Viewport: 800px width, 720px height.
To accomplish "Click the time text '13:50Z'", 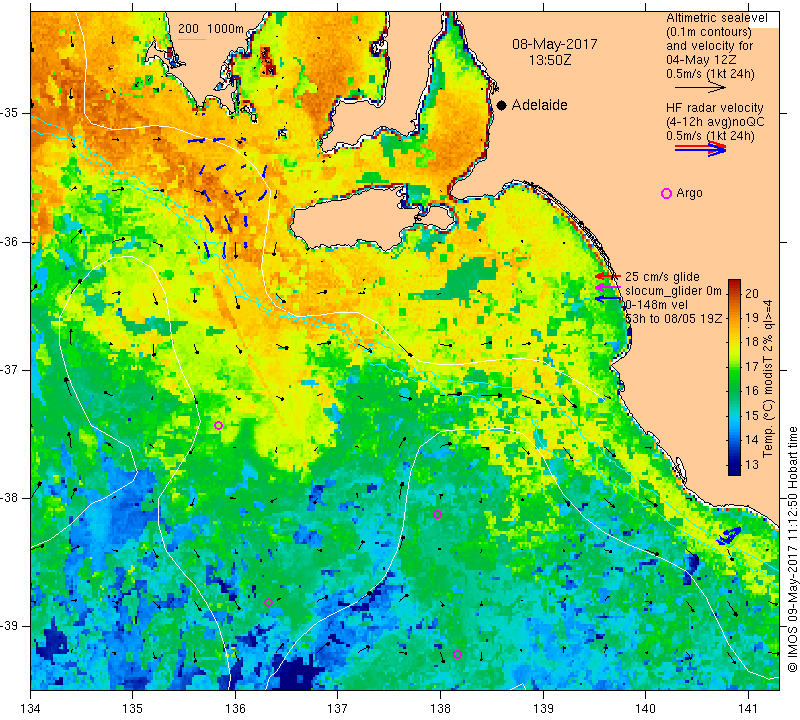I will pyautogui.click(x=550, y=60).
